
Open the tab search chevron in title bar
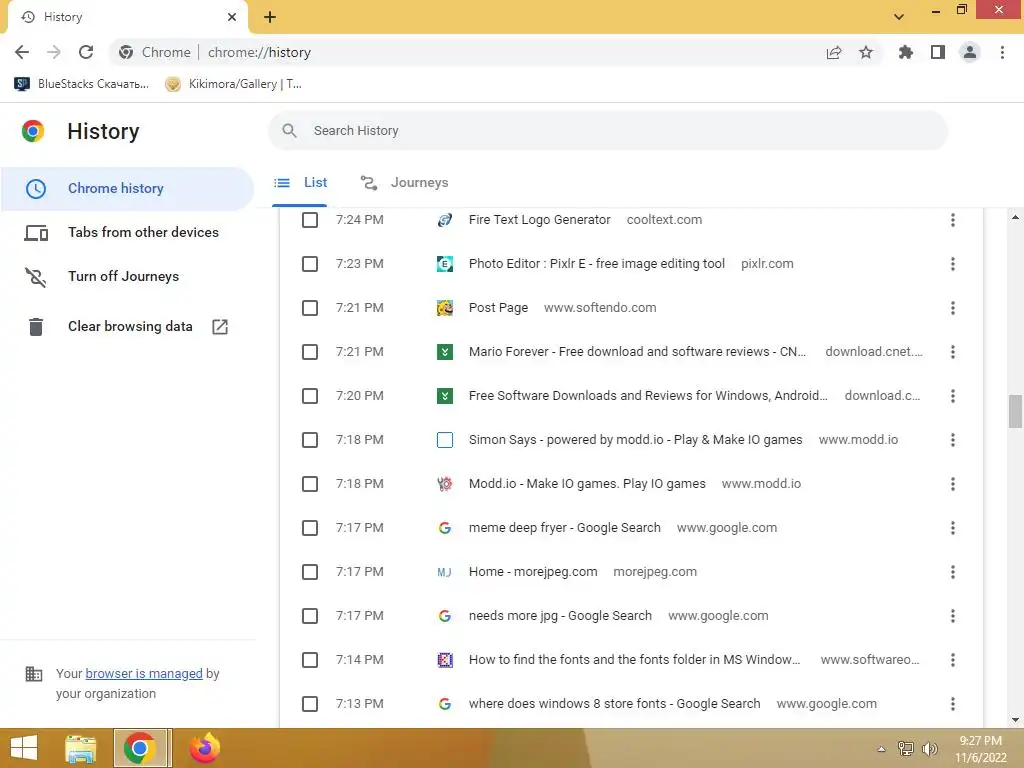tap(899, 17)
